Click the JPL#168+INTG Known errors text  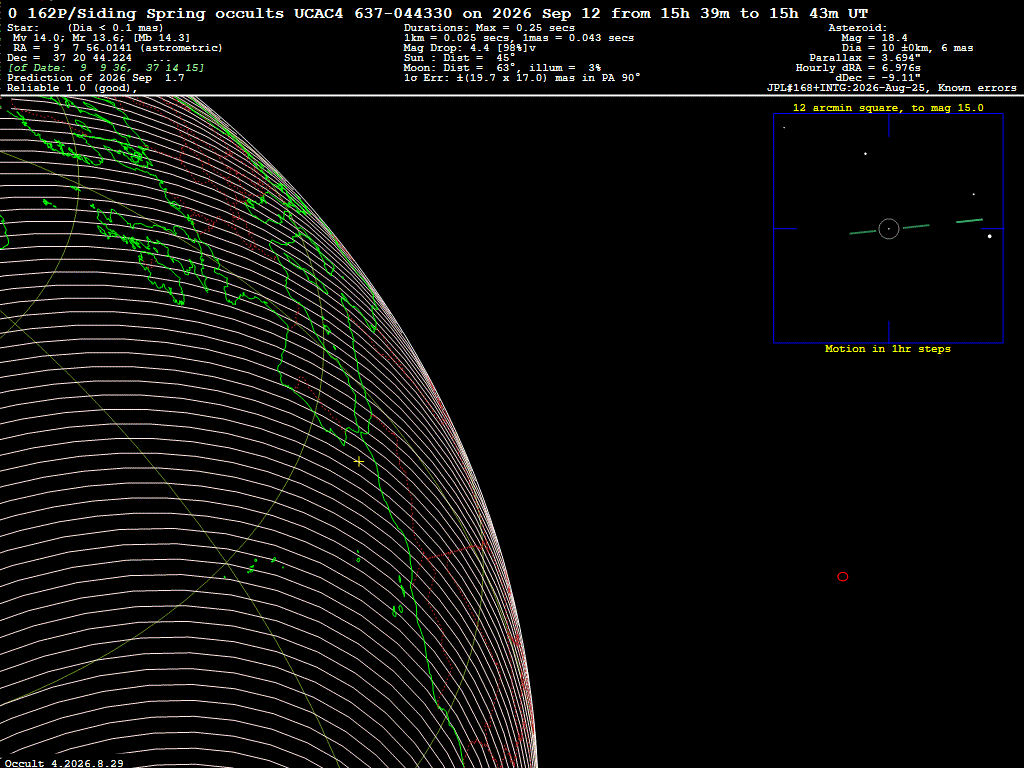[x=891, y=88]
